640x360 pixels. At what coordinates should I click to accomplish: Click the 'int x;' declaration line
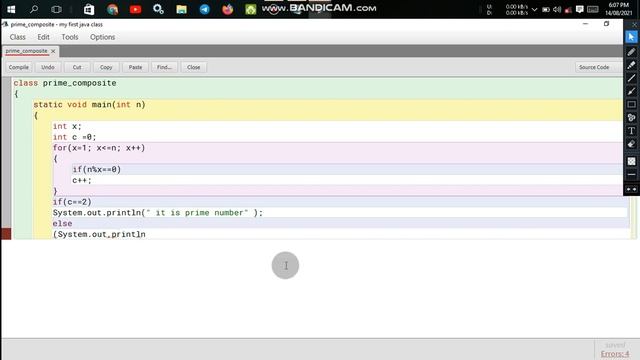(67, 126)
